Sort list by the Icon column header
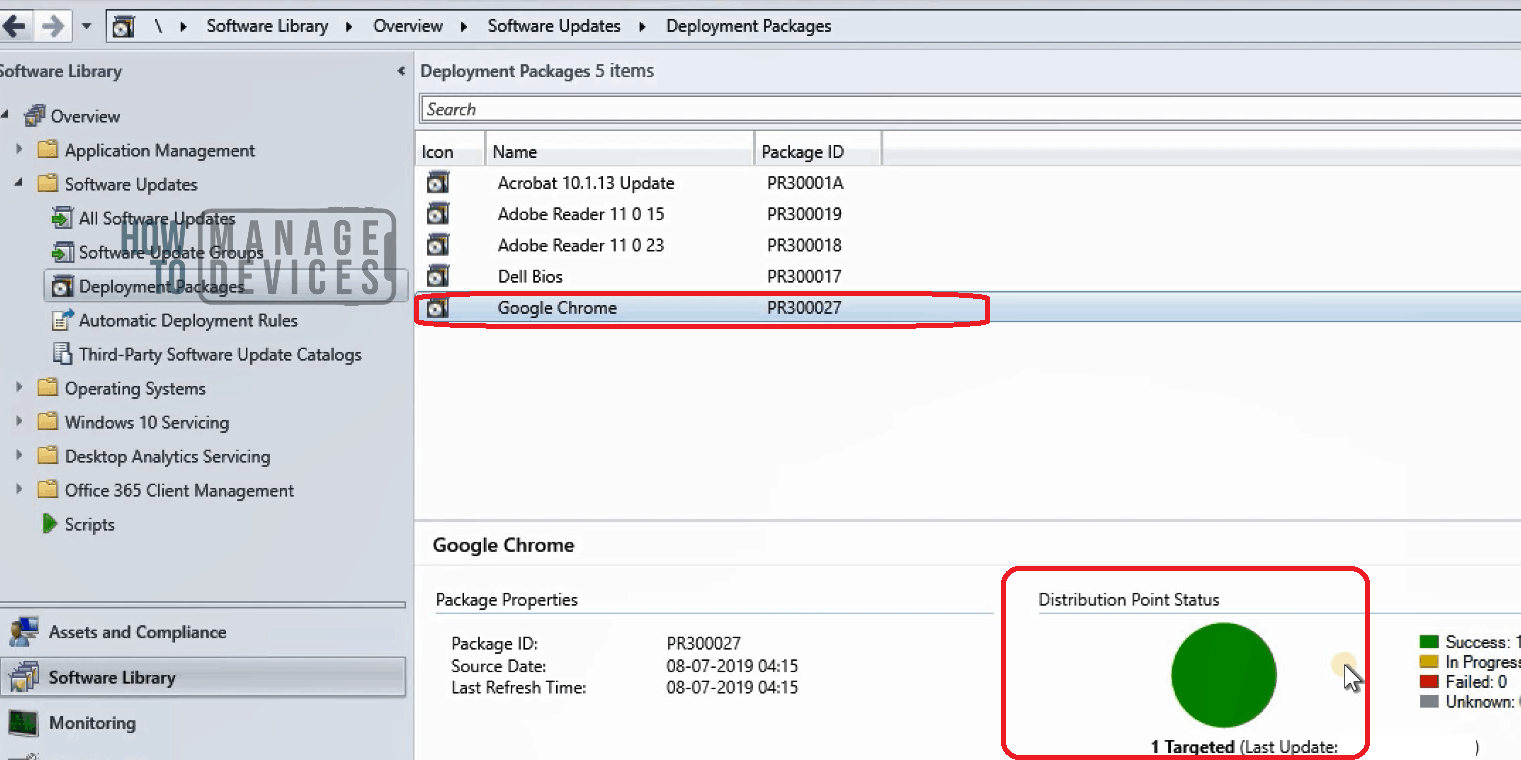The height and width of the screenshot is (760, 1521). (x=450, y=152)
